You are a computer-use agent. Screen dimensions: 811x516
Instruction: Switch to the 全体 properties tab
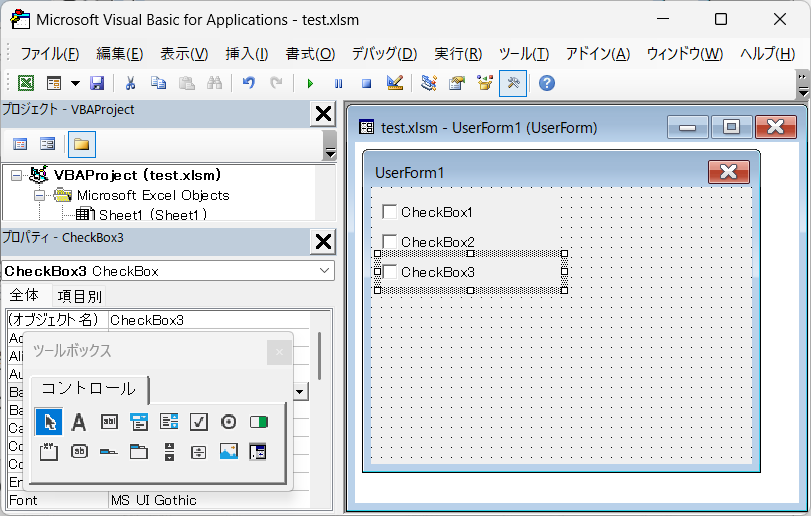(x=24, y=295)
